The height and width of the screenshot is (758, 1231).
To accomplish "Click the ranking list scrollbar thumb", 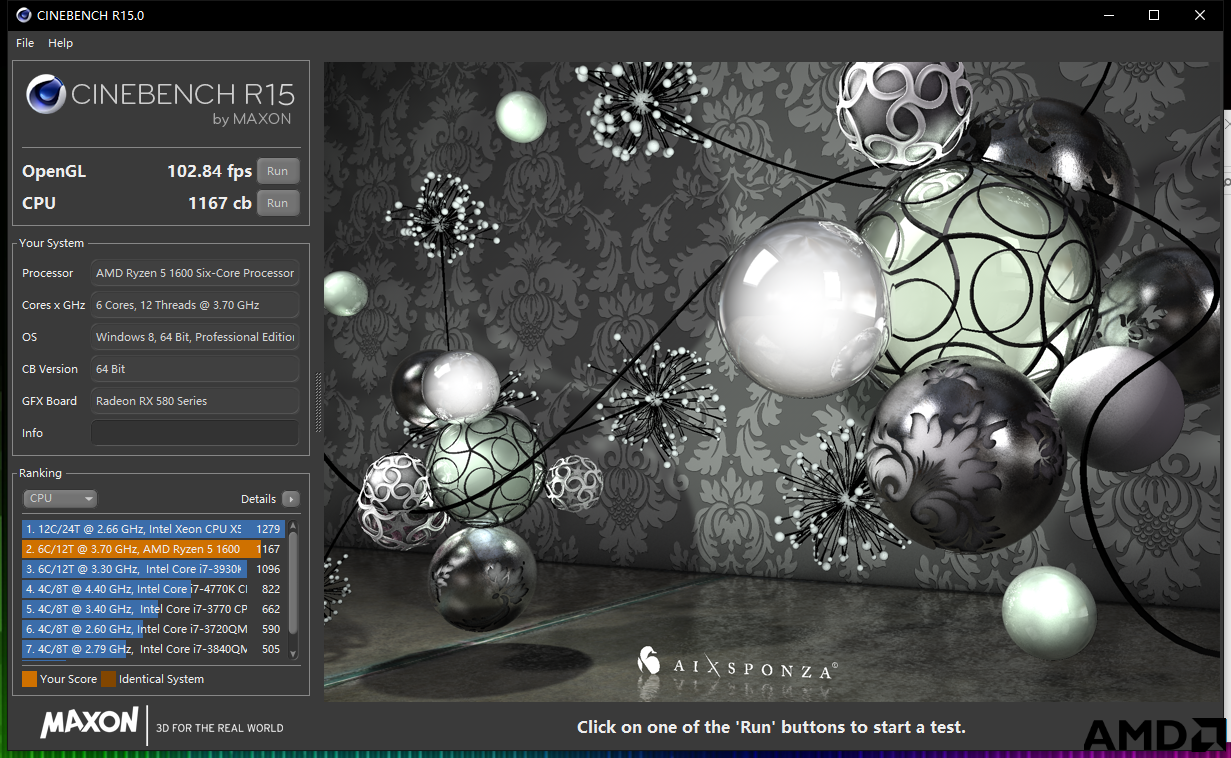I will [x=293, y=582].
